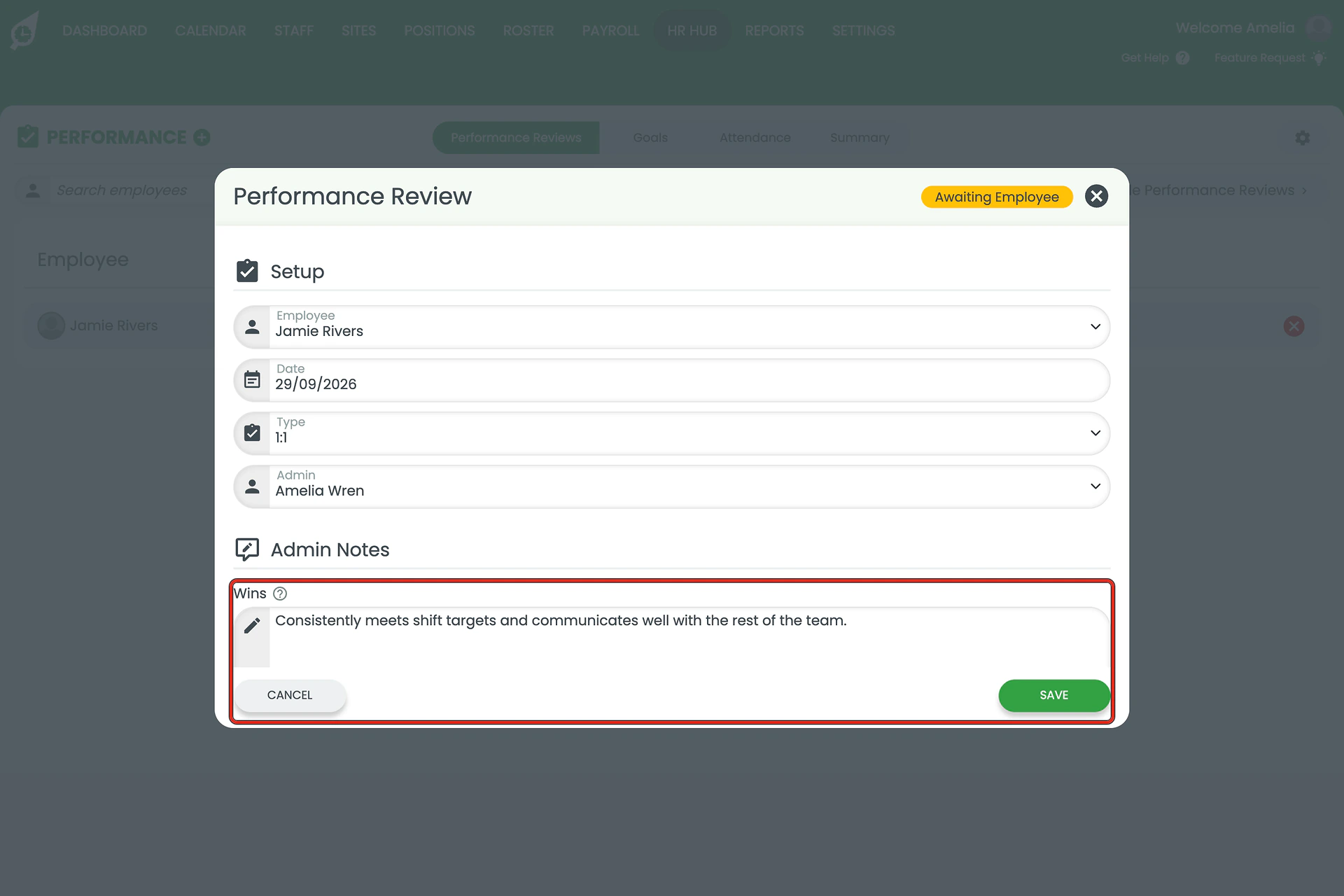Open the Calendar menu

211,31
